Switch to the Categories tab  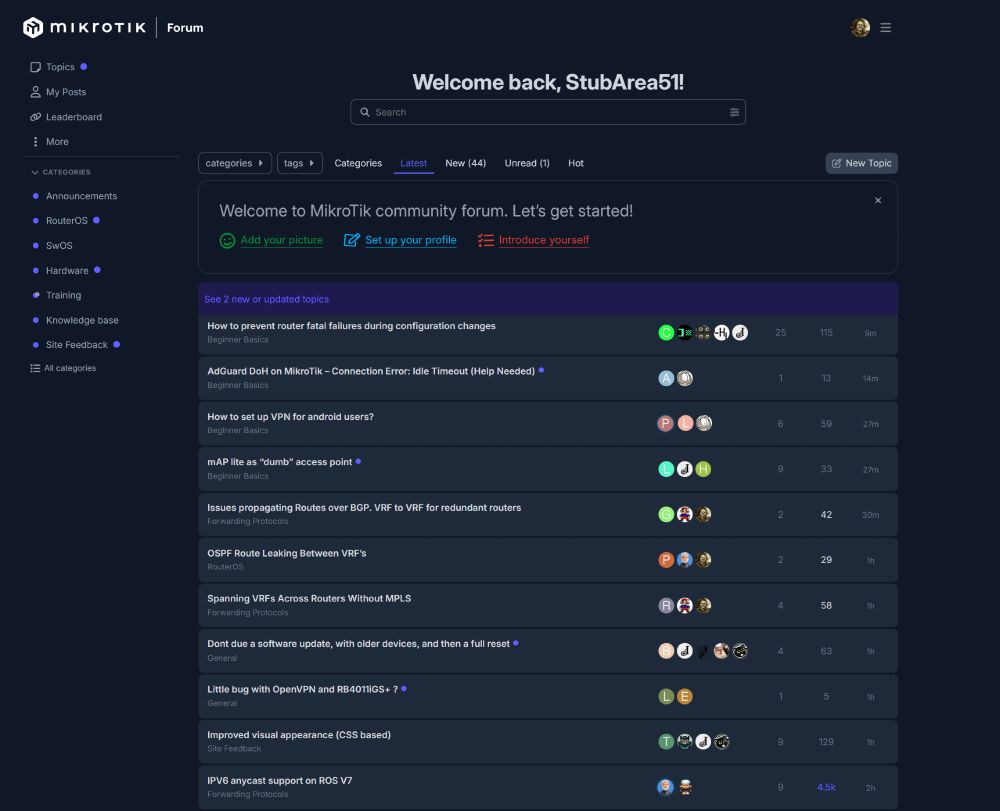(358, 163)
